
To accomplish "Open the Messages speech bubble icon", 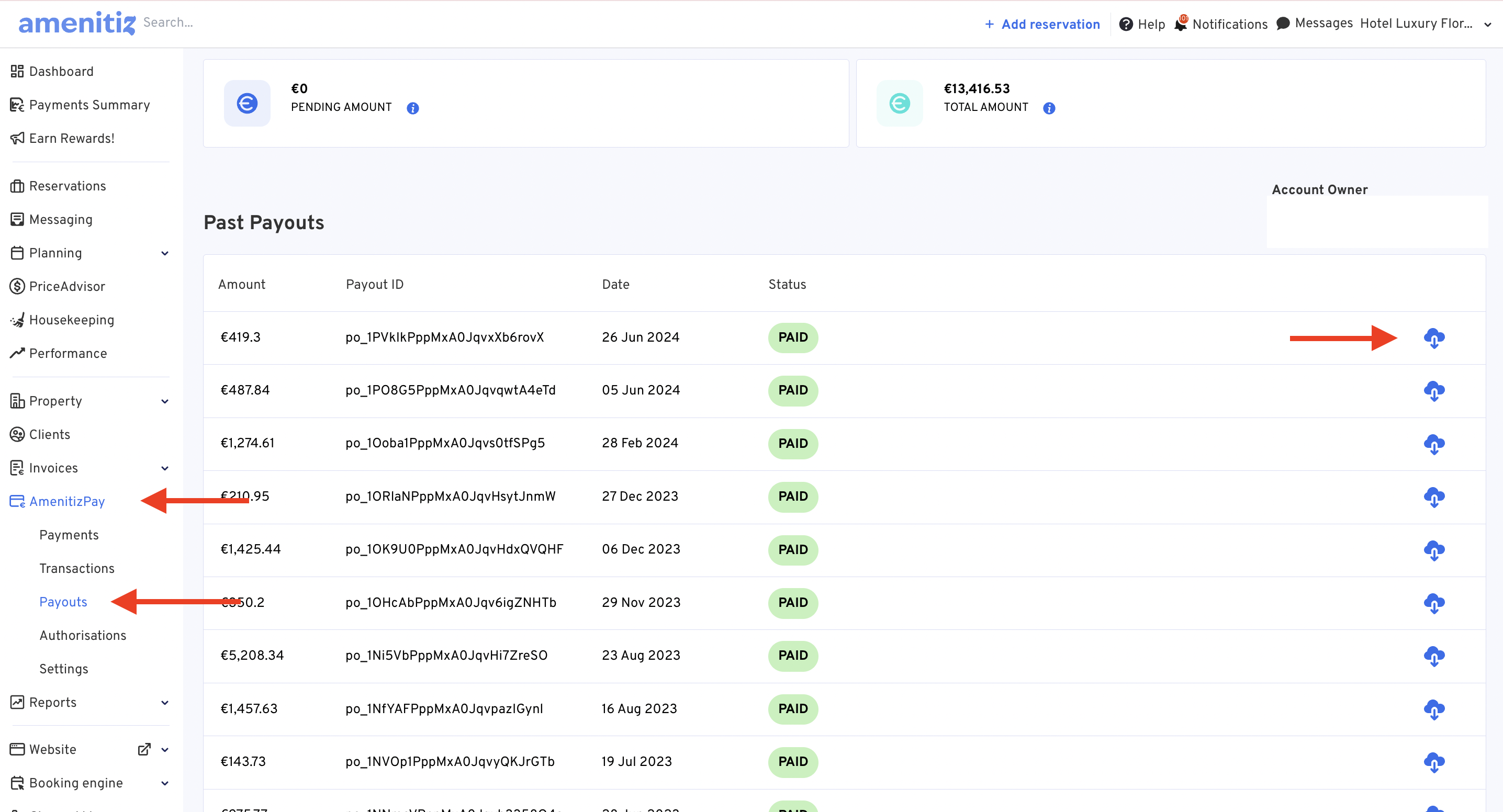I will 1283,24.
